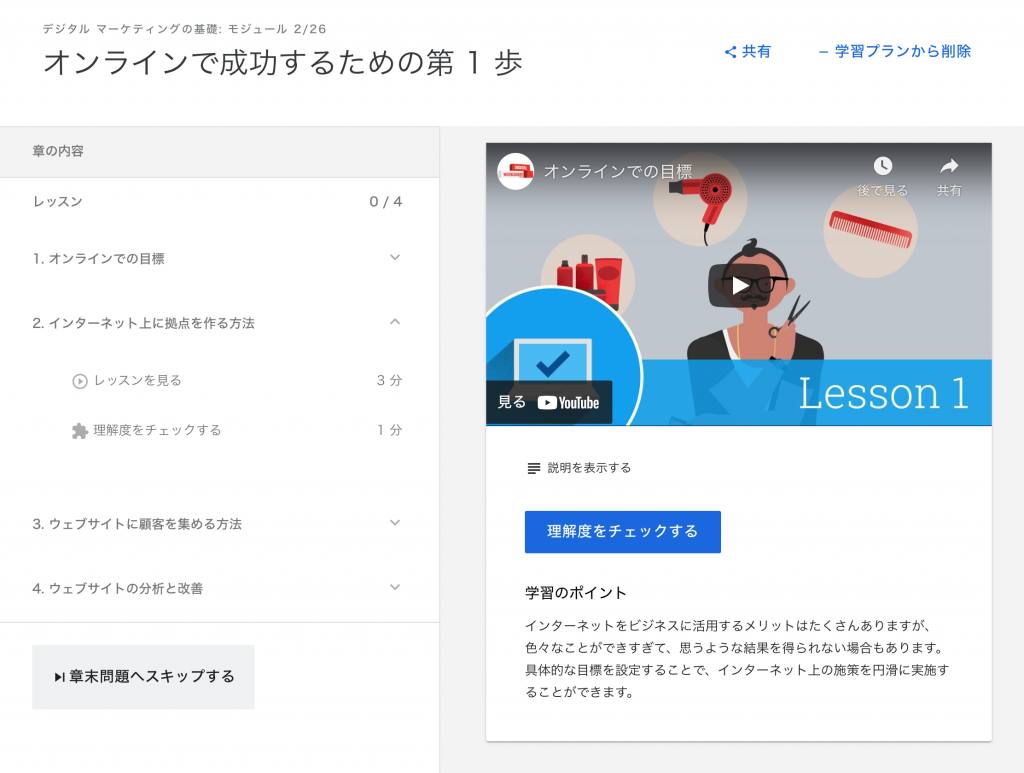Click 章末問題へスキップする button
1024x773 pixels.
point(143,677)
